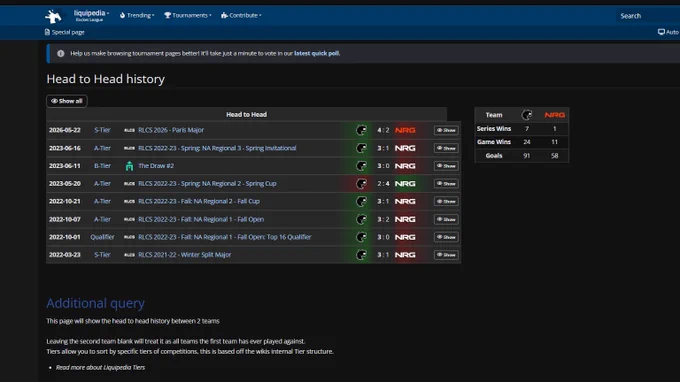Click RLCS icon in Fall Cup row
Image resolution: width=680 pixels, height=382 pixels.
coord(129,202)
